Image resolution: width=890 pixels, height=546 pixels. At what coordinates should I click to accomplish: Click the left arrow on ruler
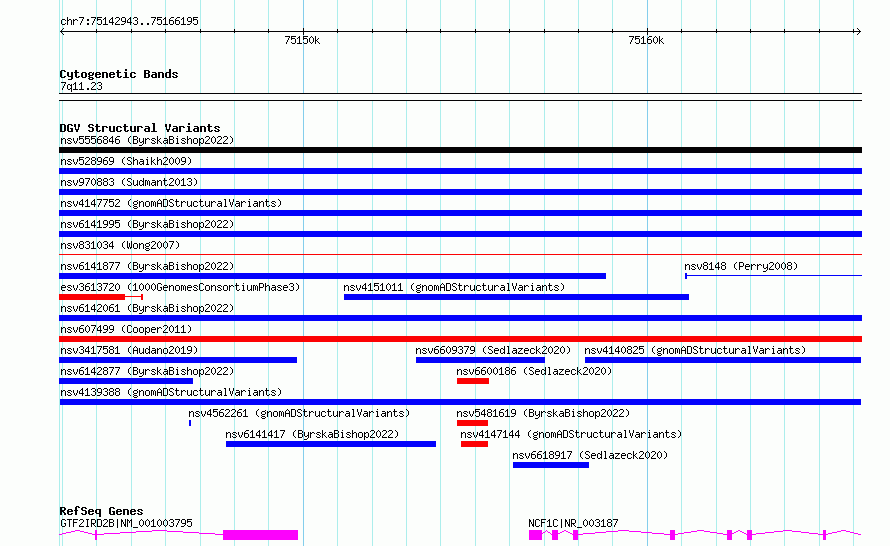tap(62, 31)
